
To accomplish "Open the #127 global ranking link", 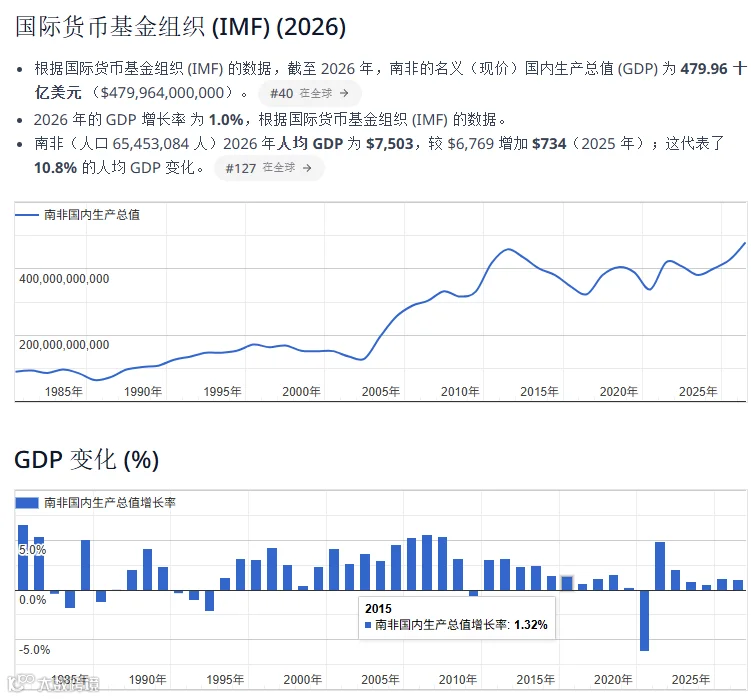I will 269,168.
